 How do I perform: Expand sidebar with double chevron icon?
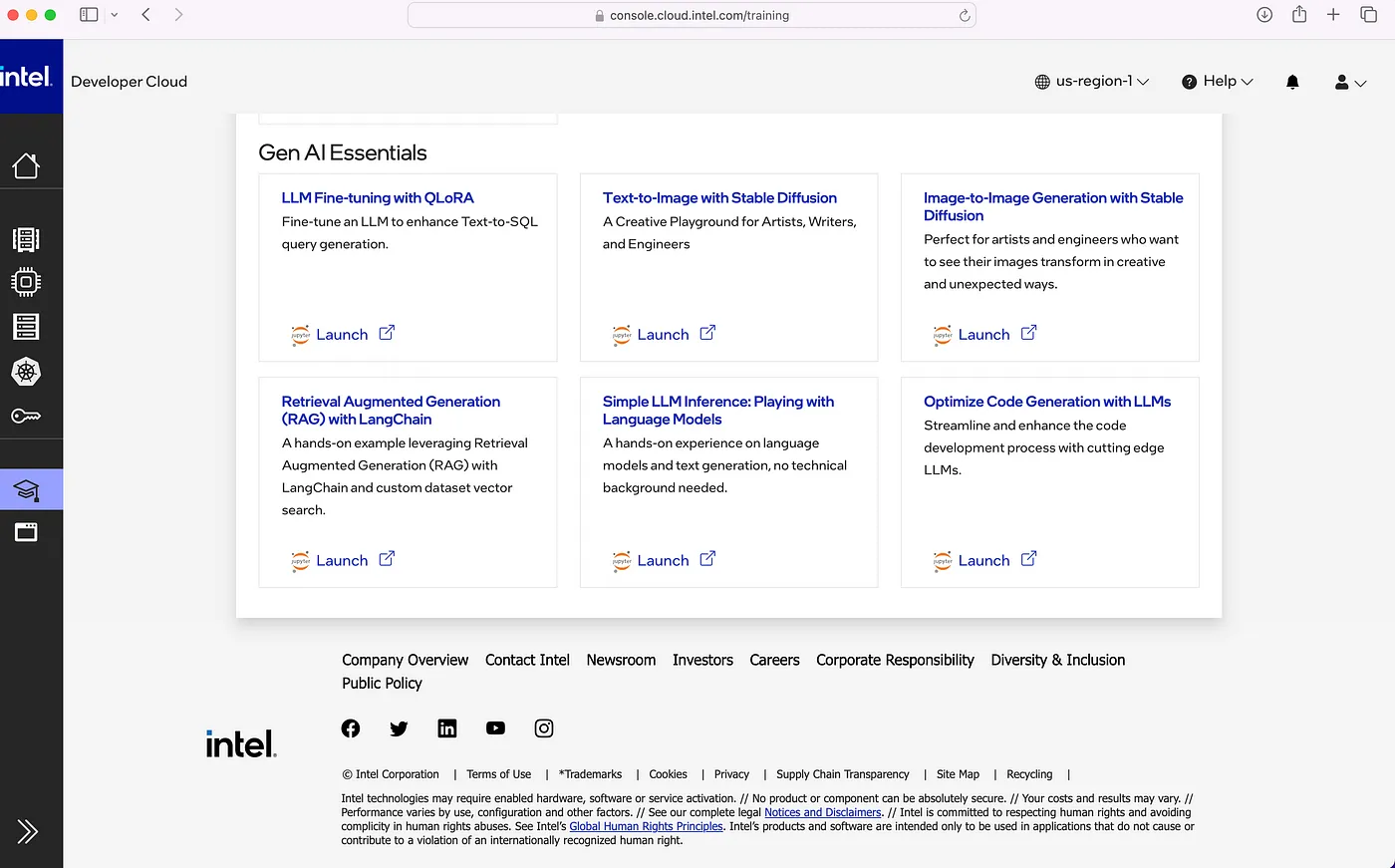pos(27,831)
